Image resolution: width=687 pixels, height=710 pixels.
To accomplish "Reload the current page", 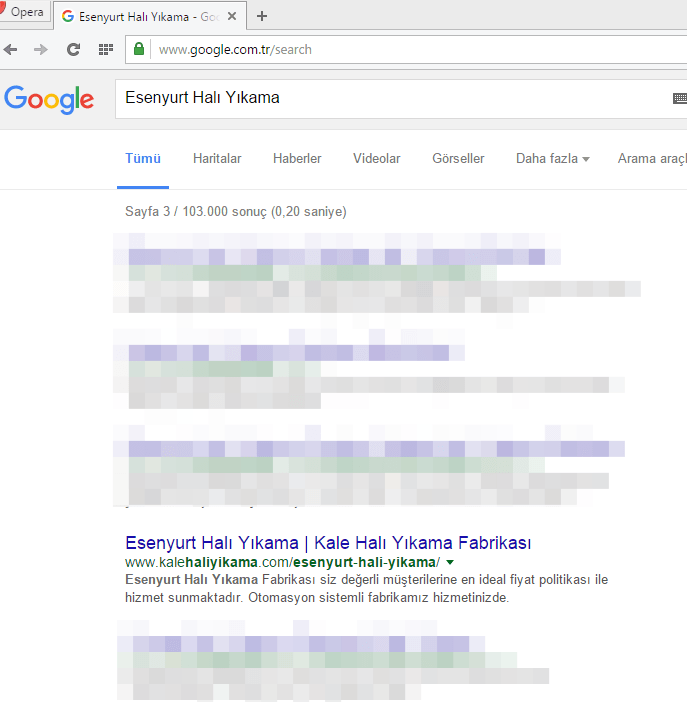I will 73,49.
